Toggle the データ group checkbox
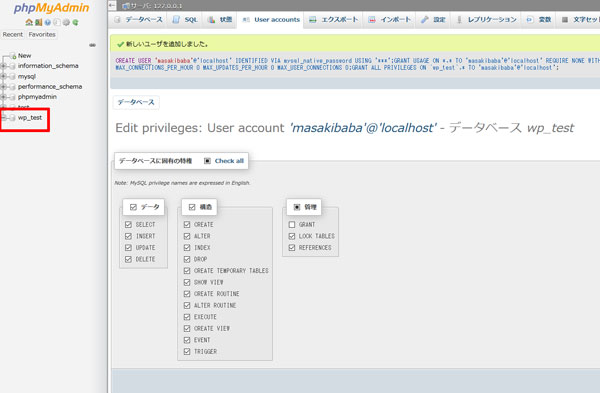 (133, 207)
